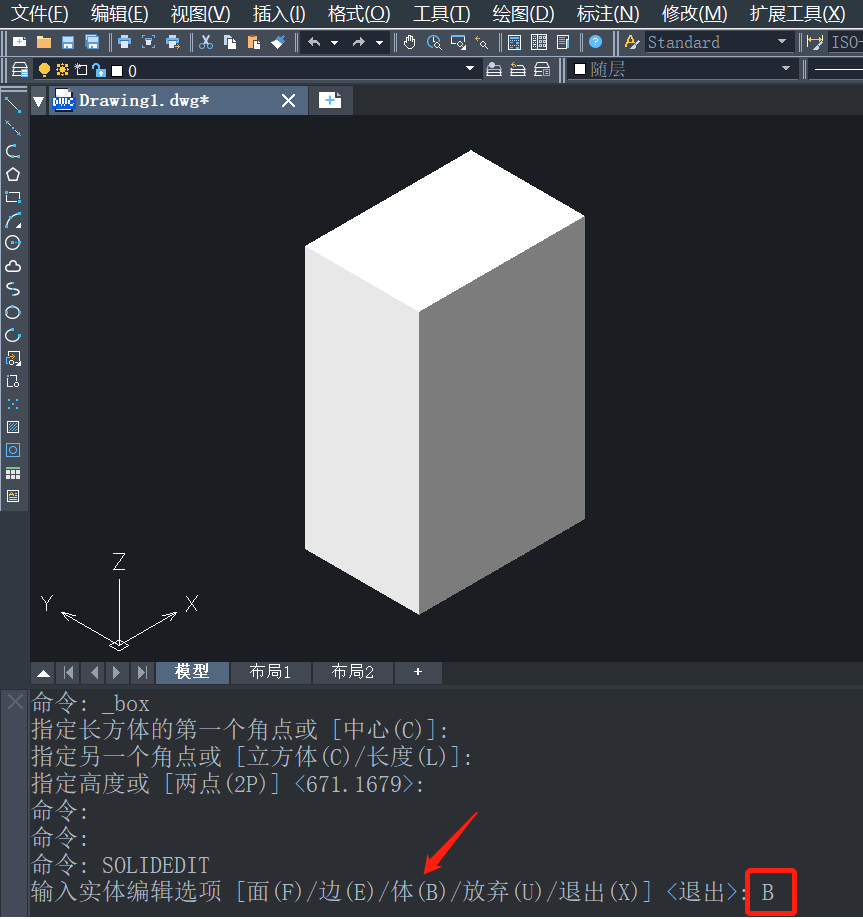
Task: Expand the 随层 color dropdown
Action: pyautogui.click(x=786, y=69)
